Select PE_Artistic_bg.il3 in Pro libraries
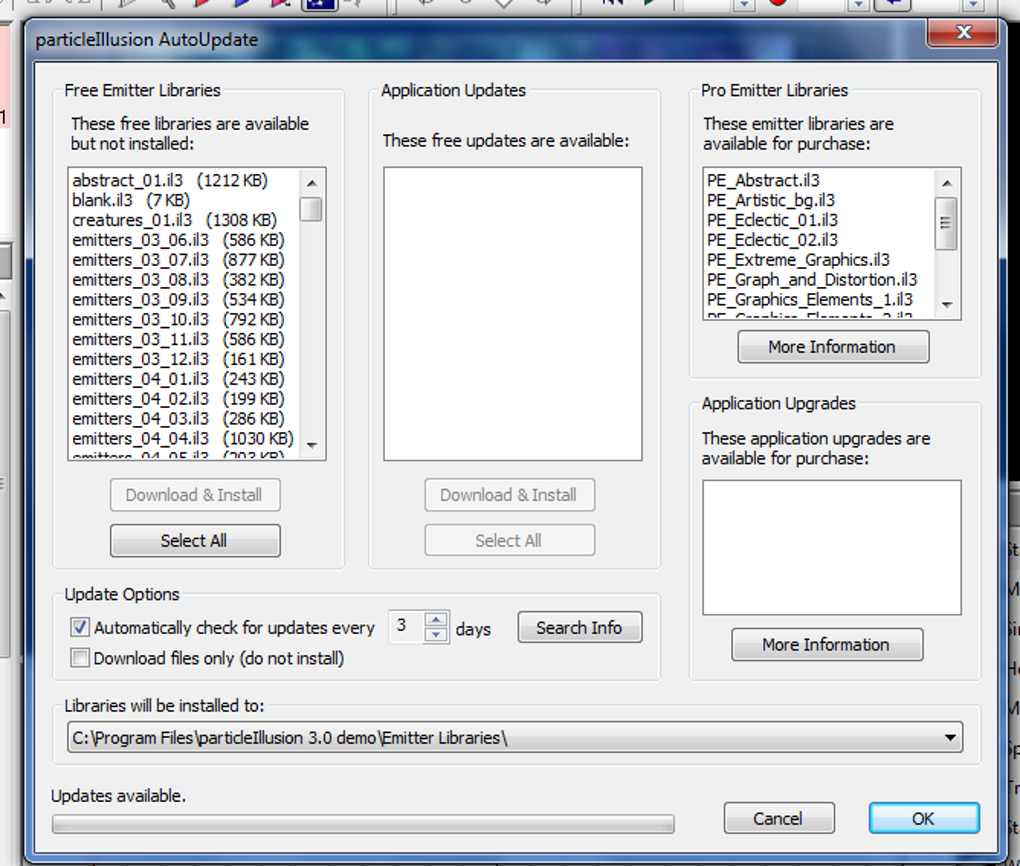1020x866 pixels. [771, 200]
